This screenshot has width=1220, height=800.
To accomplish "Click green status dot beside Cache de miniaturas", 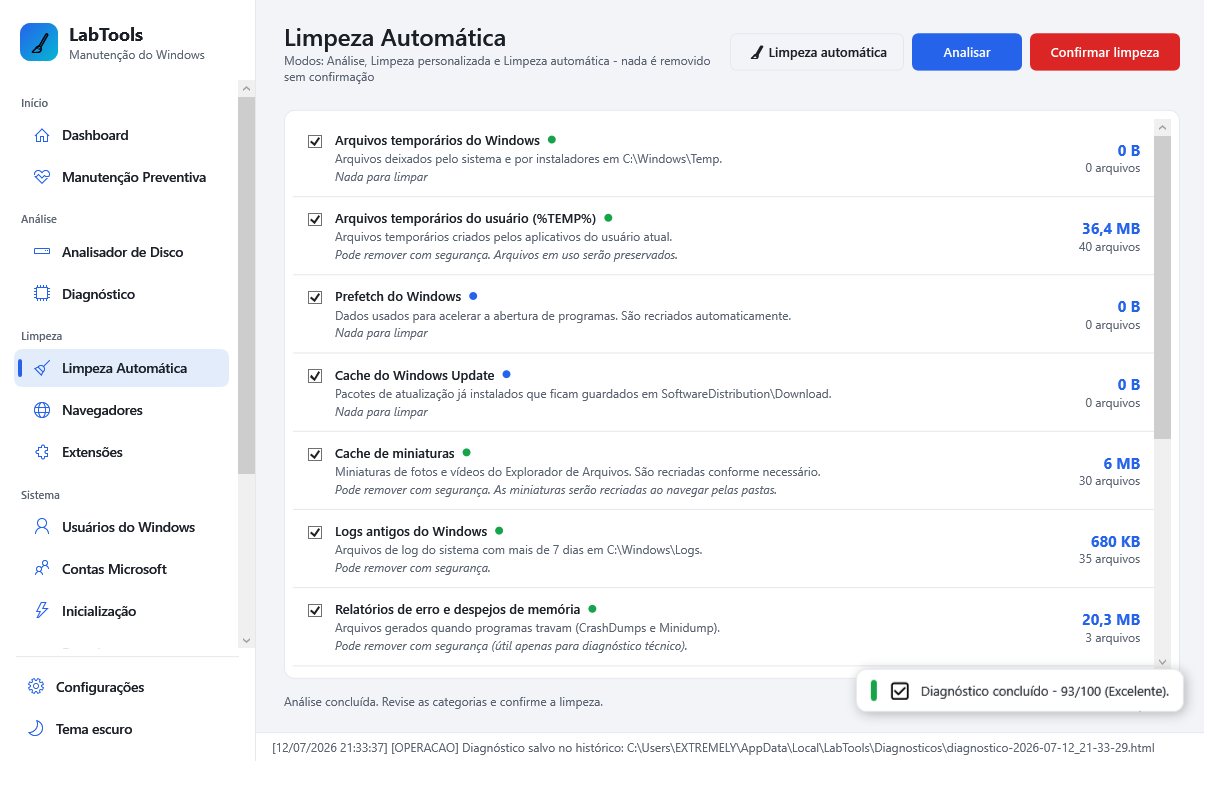I will pos(466,452).
